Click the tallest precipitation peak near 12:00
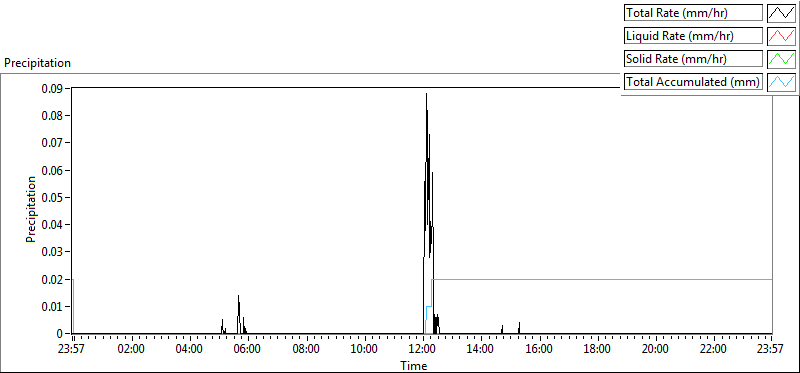The width and height of the screenshot is (800, 373). click(427, 95)
